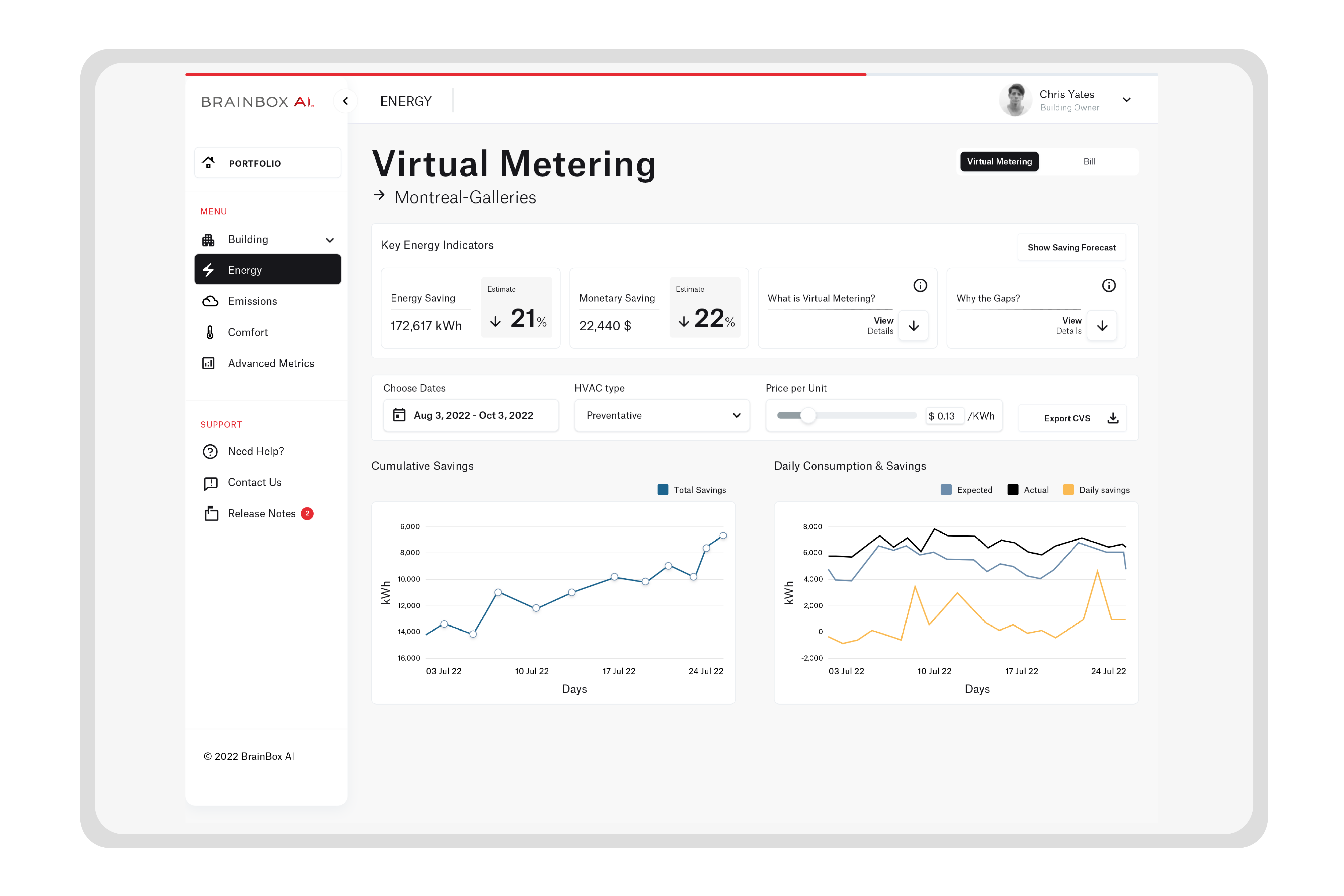
Task: Select Energy in the sidebar menu
Action: point(267,270)
